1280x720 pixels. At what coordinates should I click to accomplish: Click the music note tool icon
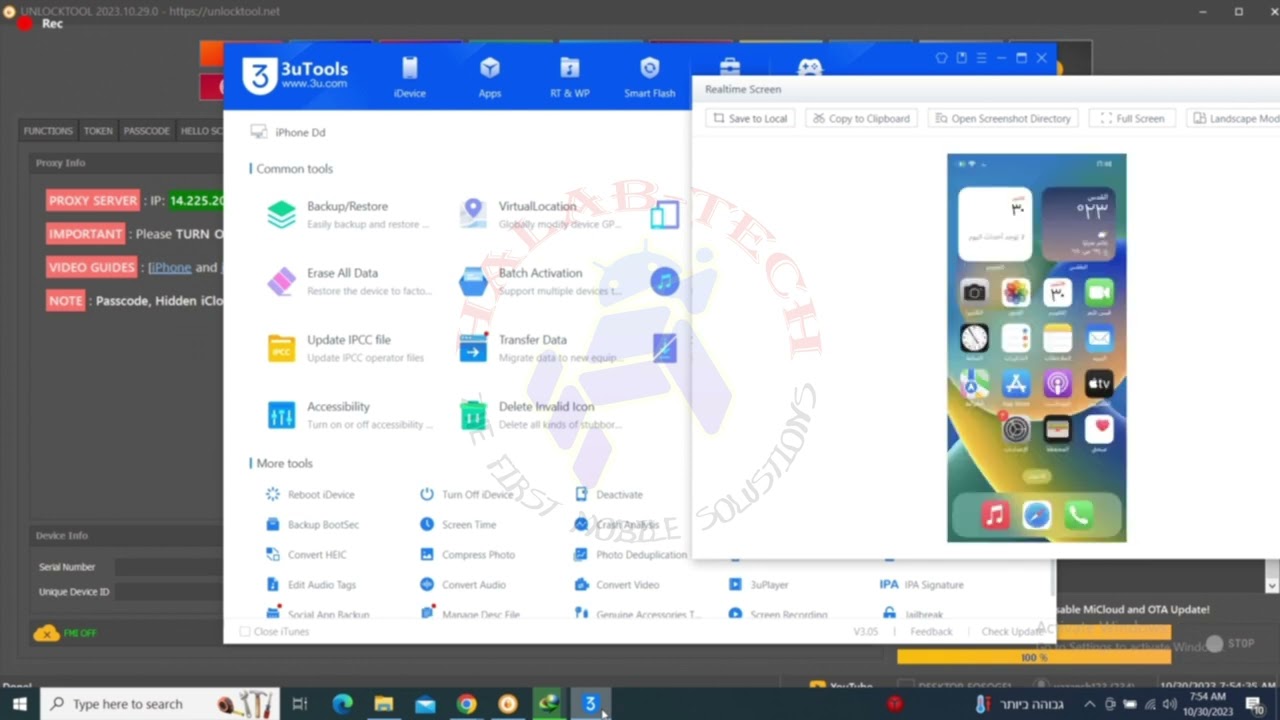point(665,281)
